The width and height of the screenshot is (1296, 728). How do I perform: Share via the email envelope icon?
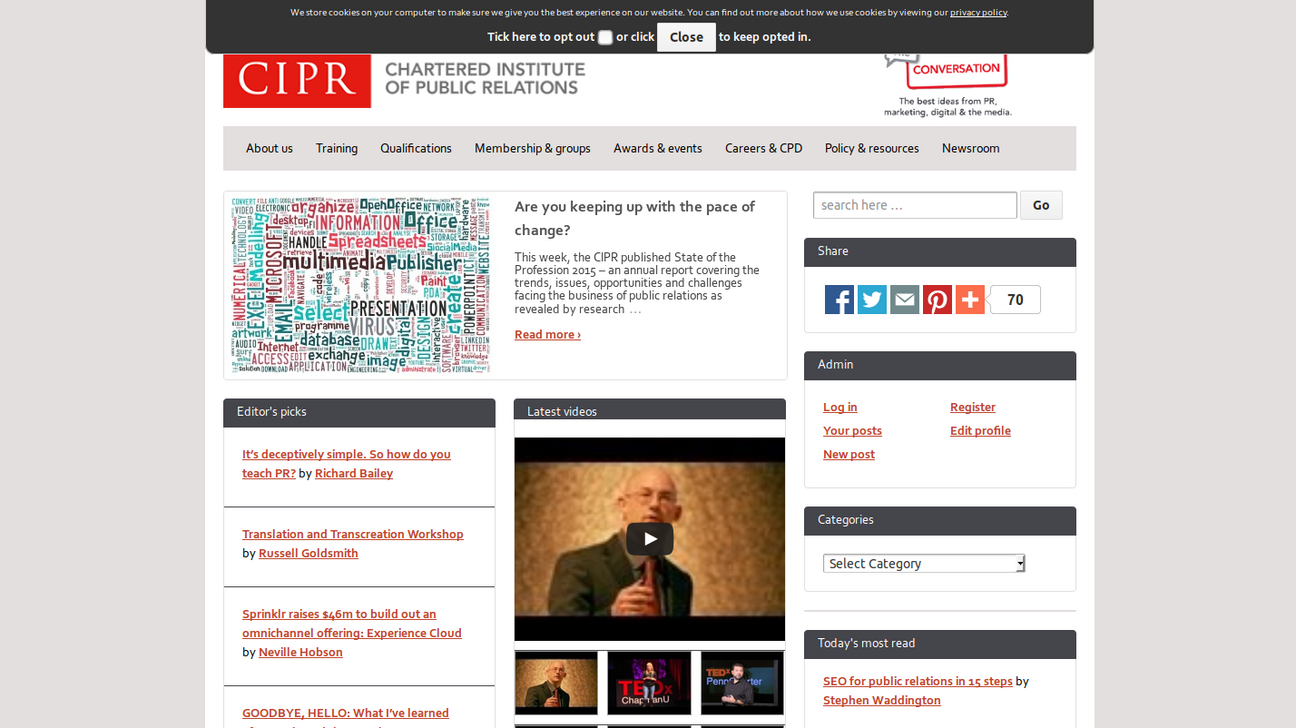(x=904, y=300)
